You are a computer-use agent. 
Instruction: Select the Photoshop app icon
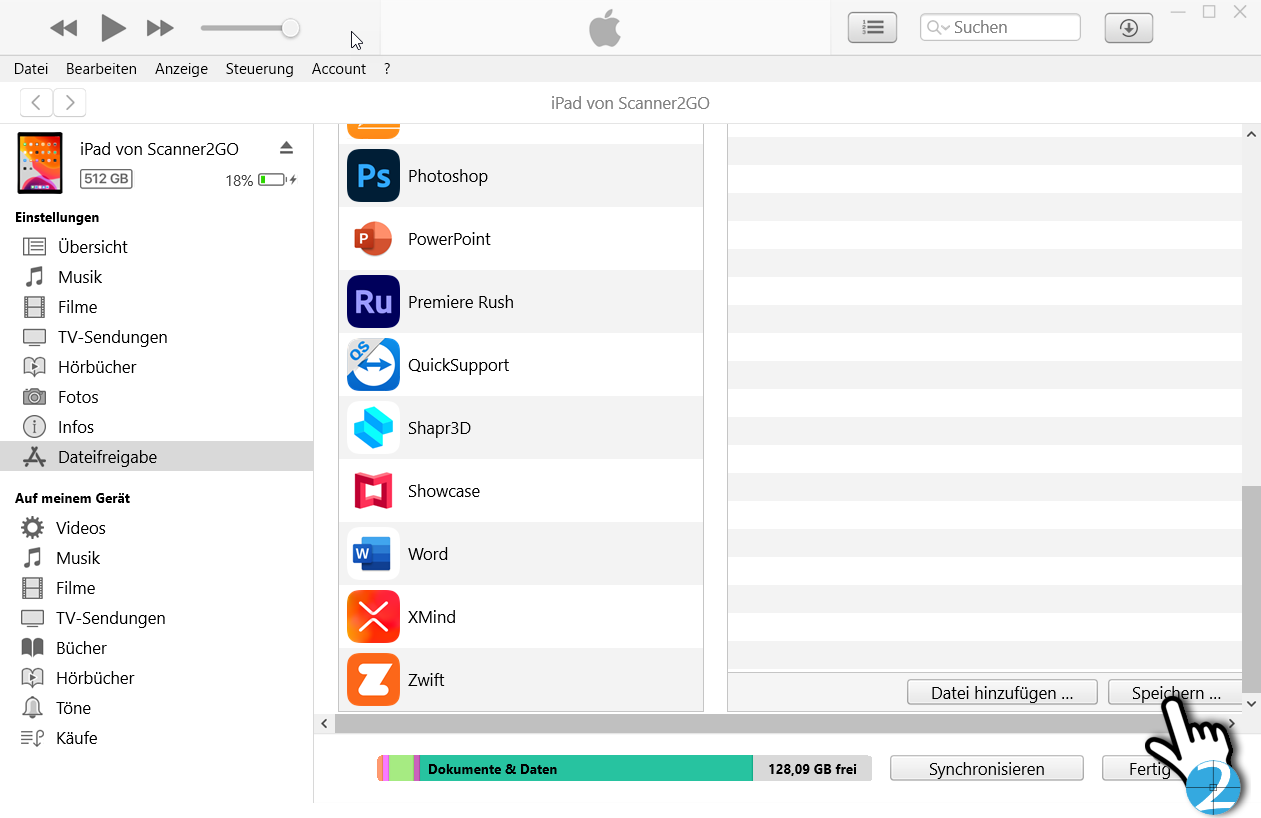click(x=373, y=176)
